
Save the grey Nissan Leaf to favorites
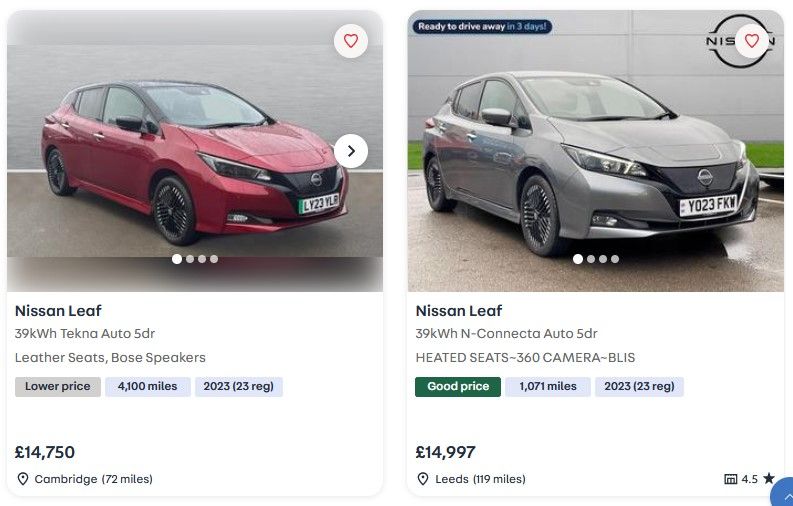click(752, 41)
